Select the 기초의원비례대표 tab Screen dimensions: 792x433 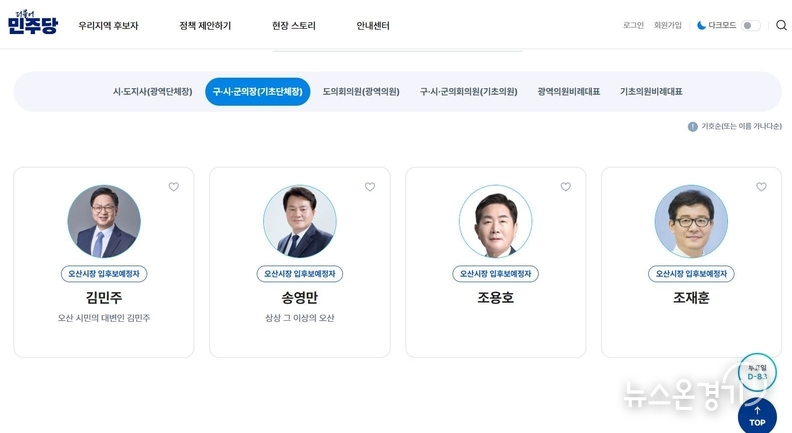coord(651,91)
